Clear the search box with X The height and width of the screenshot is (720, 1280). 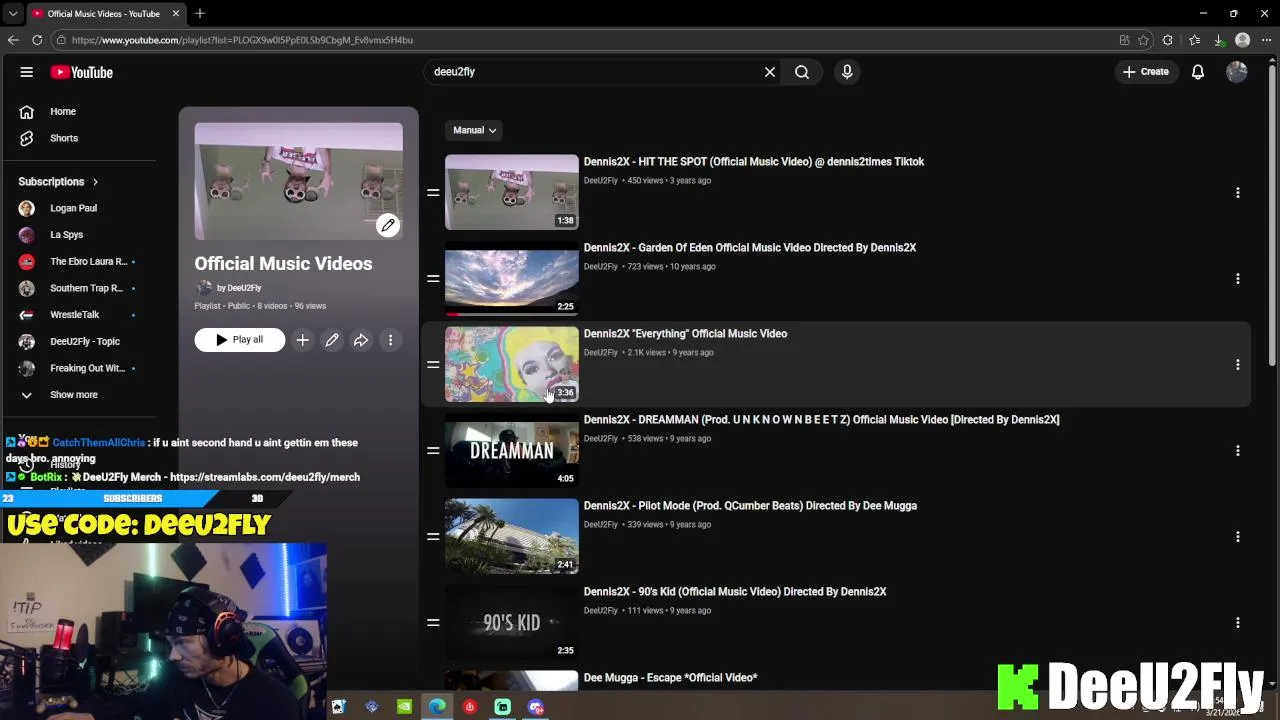pyautogui.click(x=770, y=72)
